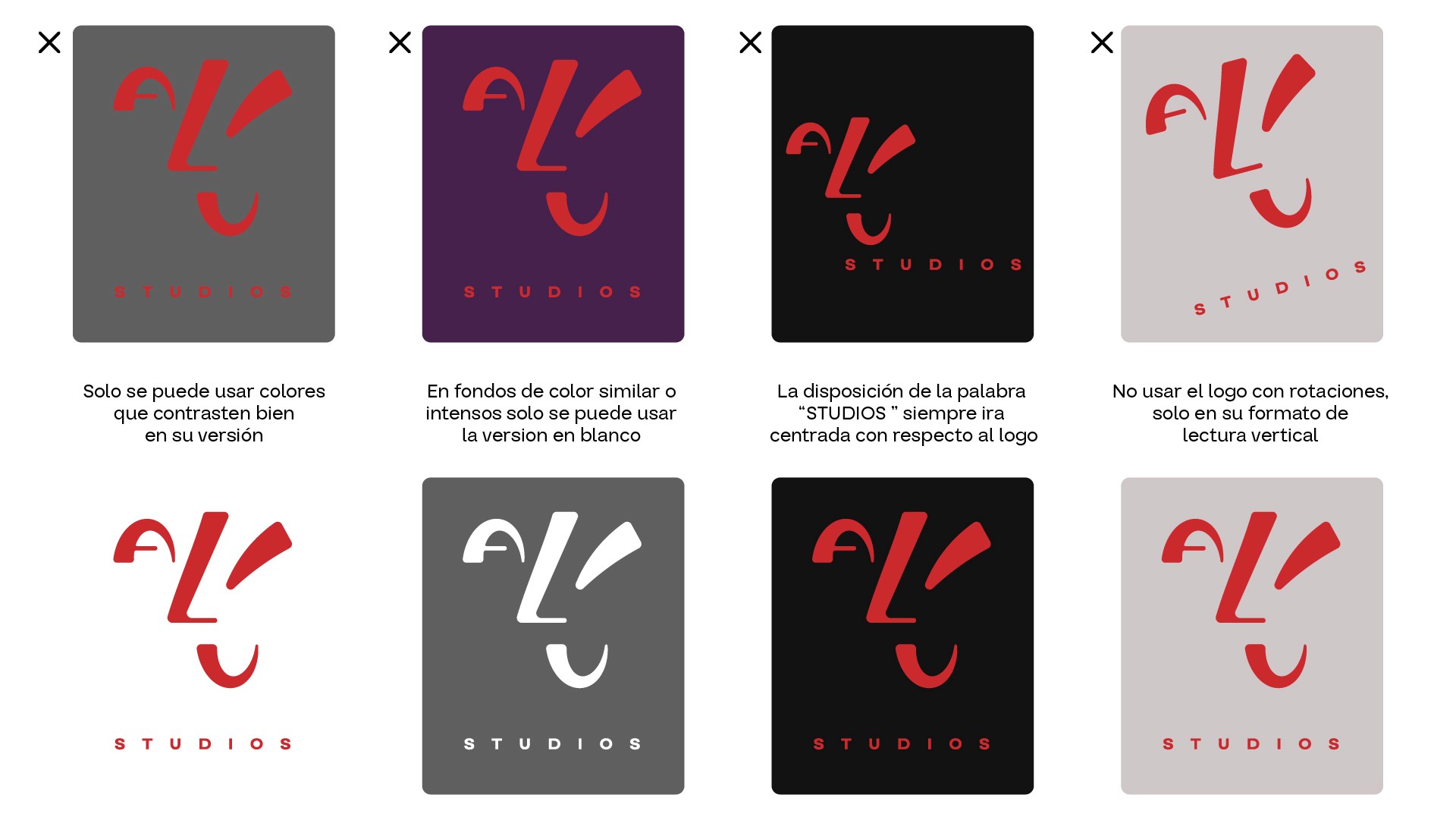Click the X mark beside the gray card
Viewport: 1456px width, 820px height.
click(49, 42)
